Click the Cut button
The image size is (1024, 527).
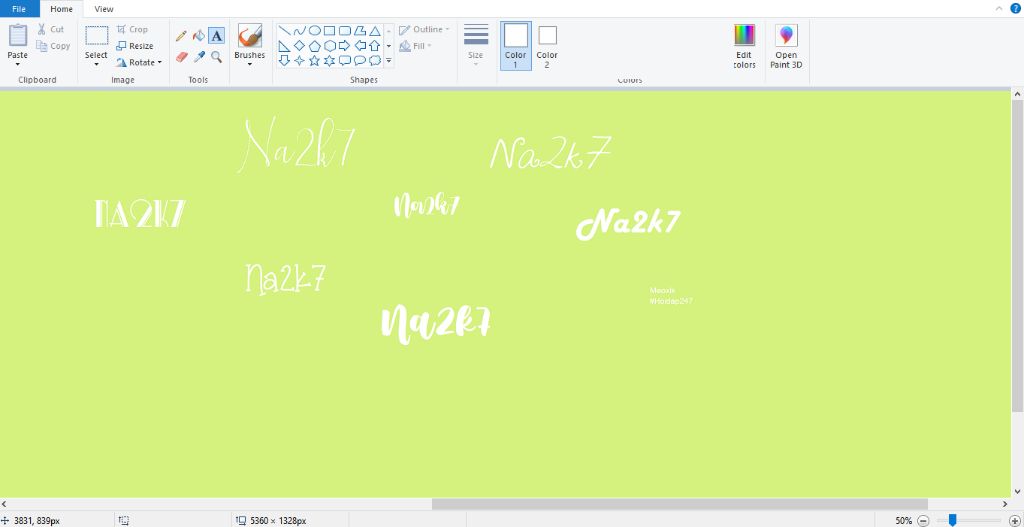coord(50,29)
